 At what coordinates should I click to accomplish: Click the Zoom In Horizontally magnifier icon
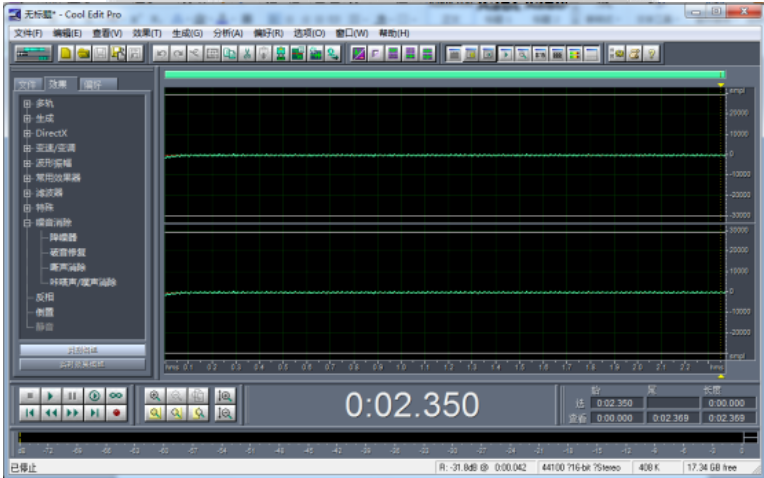[156, 396]
